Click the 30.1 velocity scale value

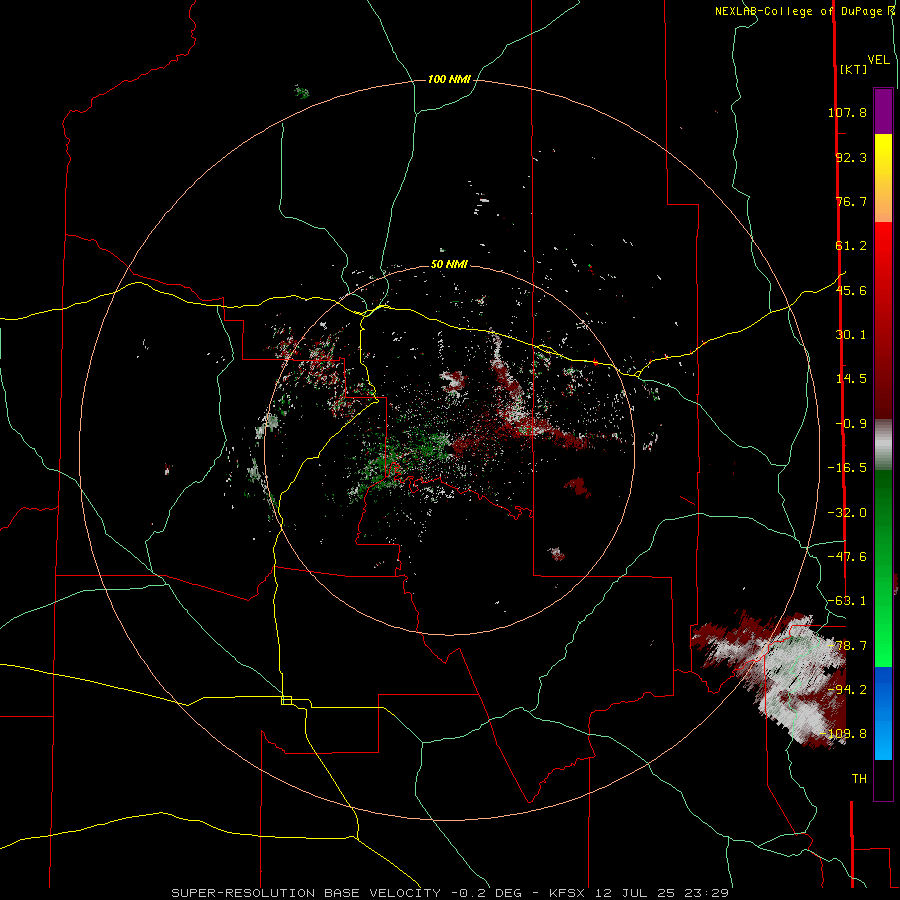click(851, 335)
